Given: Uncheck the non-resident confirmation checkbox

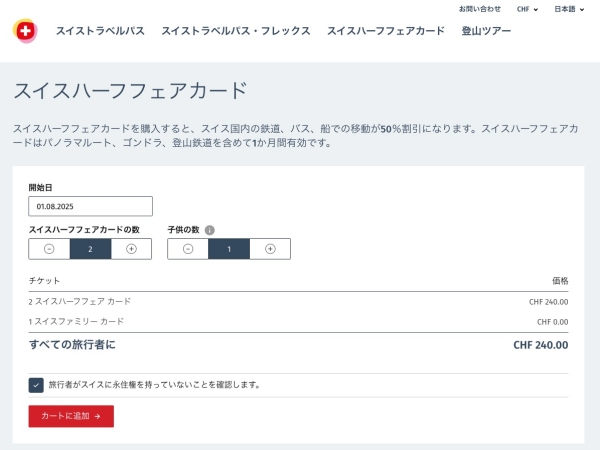Looking at the screenshot, I should pyautogui.click(x=36, y=385).
